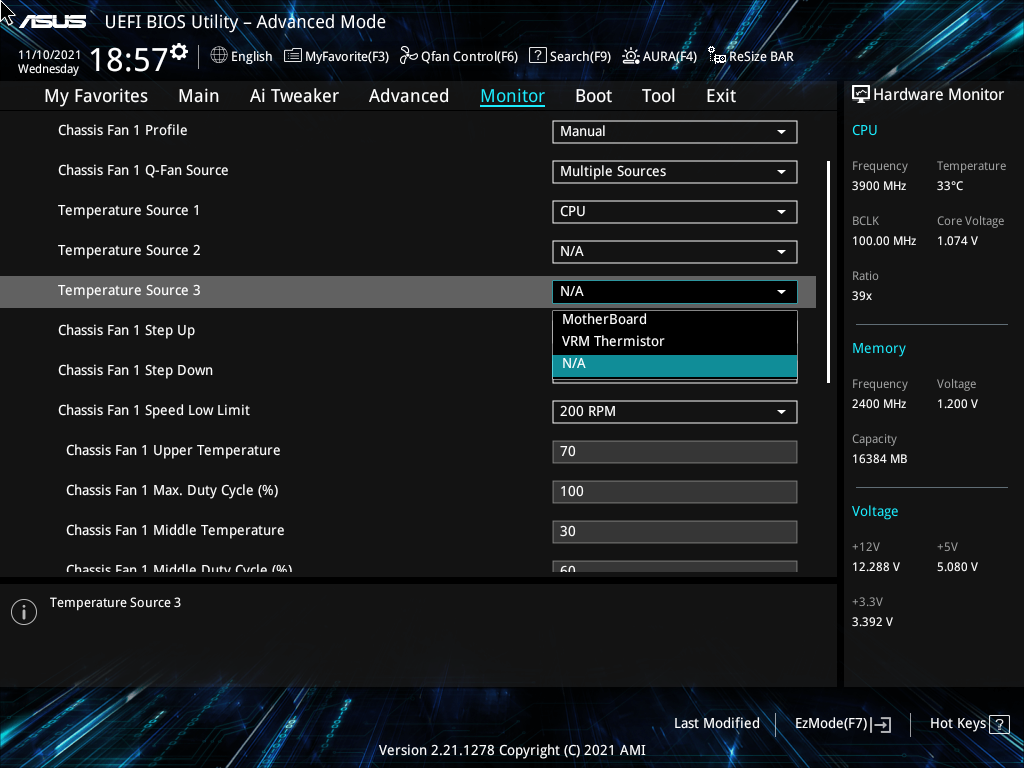Click the ReSize BAR icon
Screen dimensions: 1024x768
(x=717, y=56)
